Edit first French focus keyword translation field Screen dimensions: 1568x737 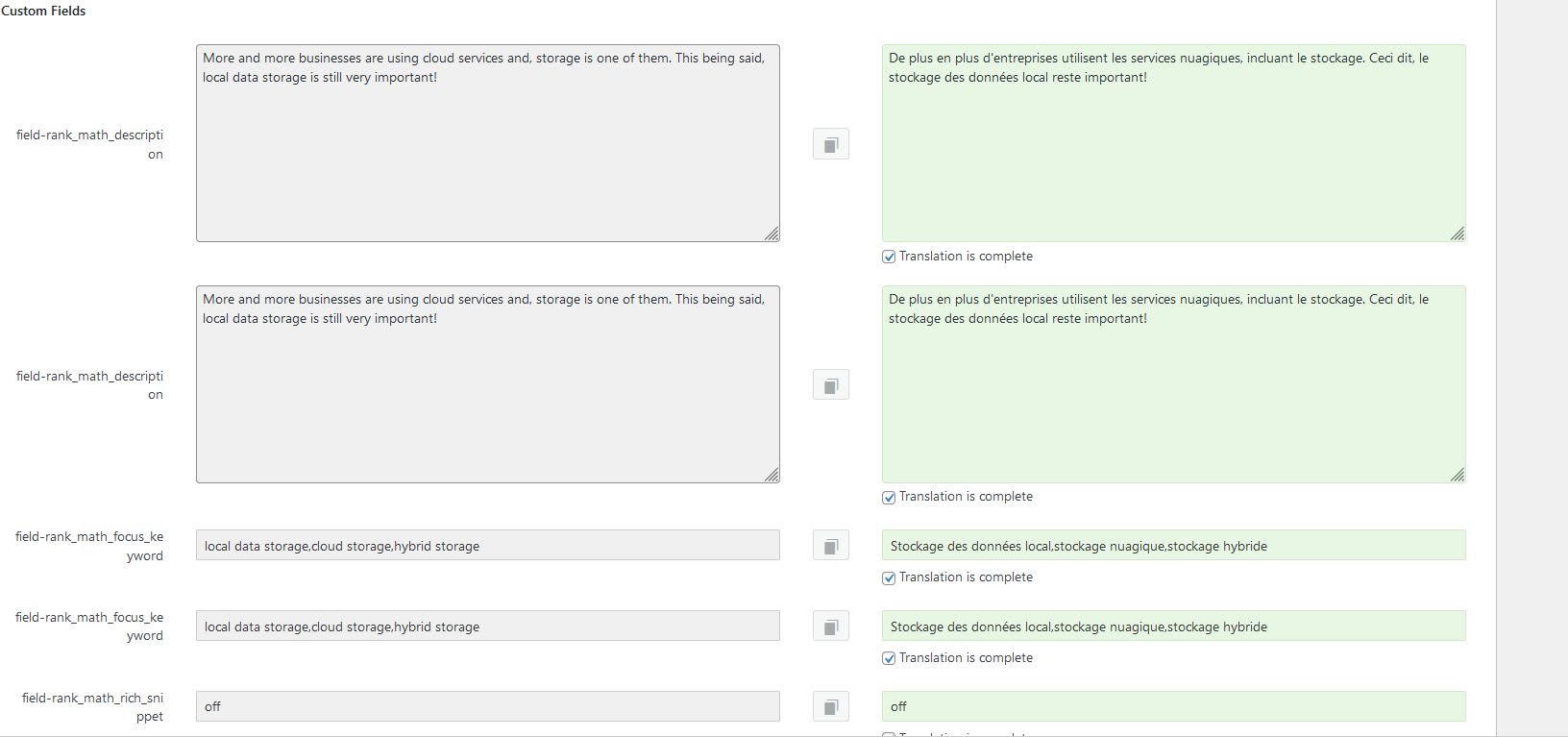click(1173, 545)
